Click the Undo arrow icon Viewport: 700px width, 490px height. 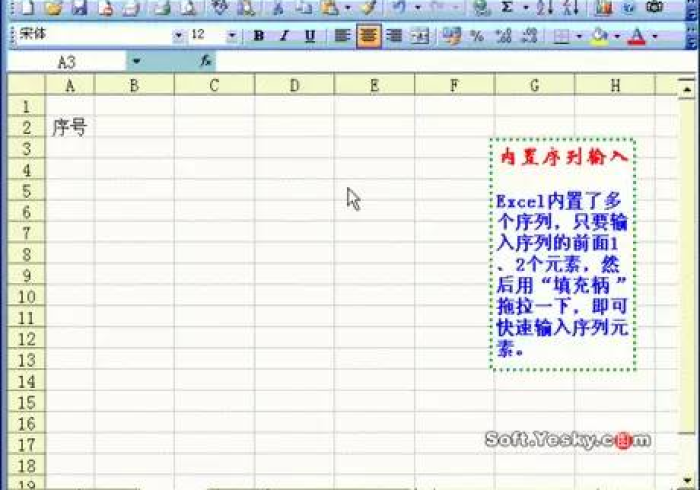(399, 7)
